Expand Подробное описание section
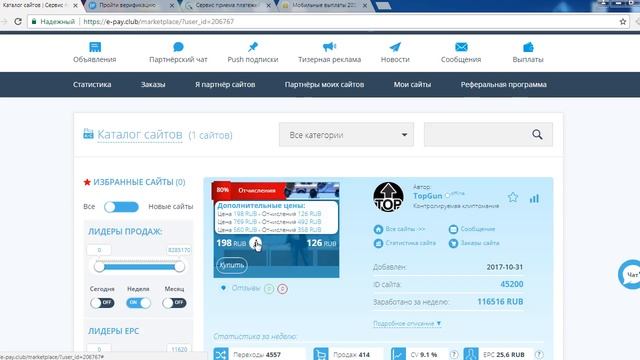The height and width of the screenshot is (360, 640). [x=407, y=323]
